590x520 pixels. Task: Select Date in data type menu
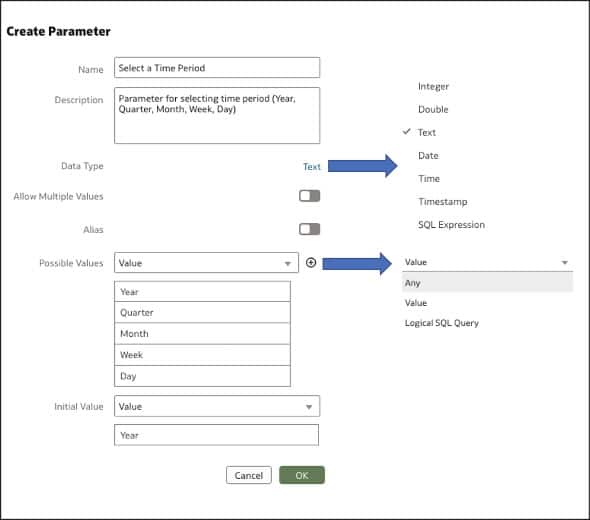point(428,155)
